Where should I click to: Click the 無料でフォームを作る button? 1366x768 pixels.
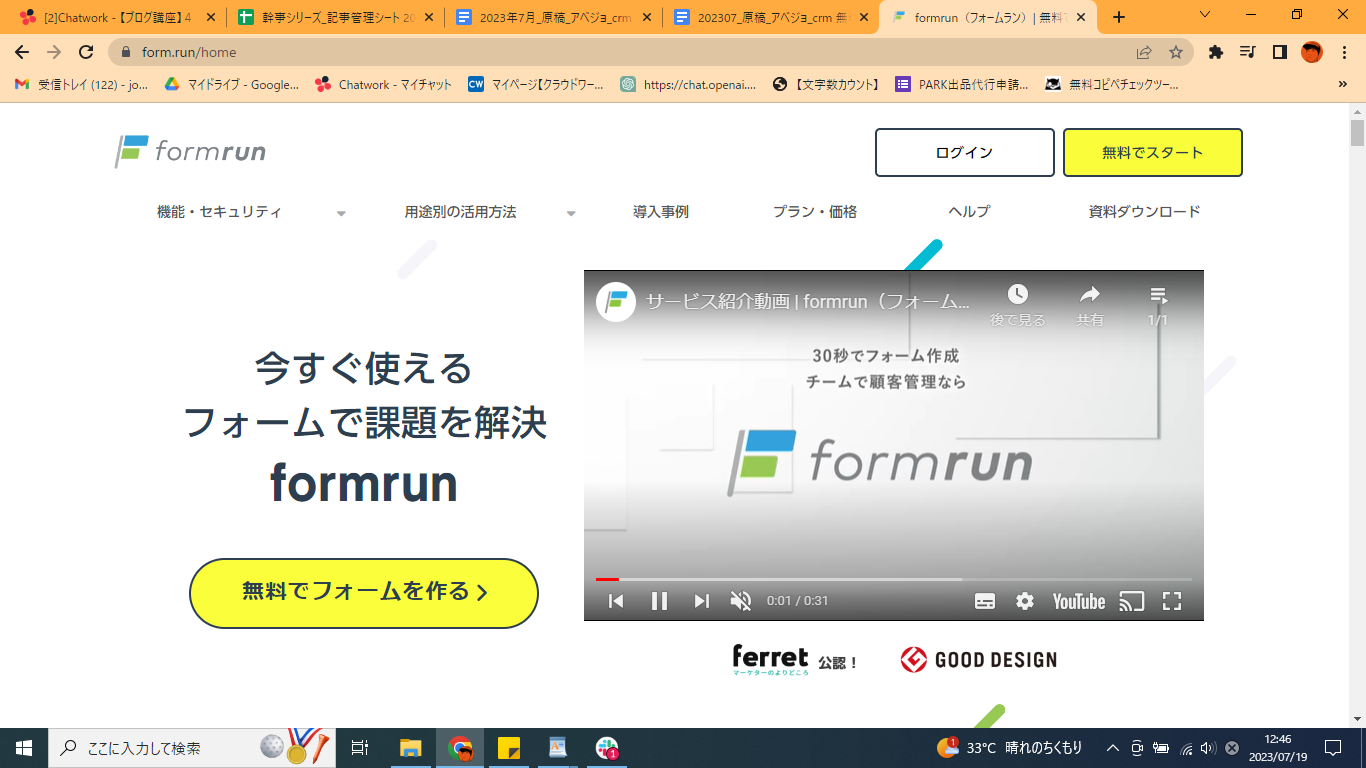click(364, 593)
